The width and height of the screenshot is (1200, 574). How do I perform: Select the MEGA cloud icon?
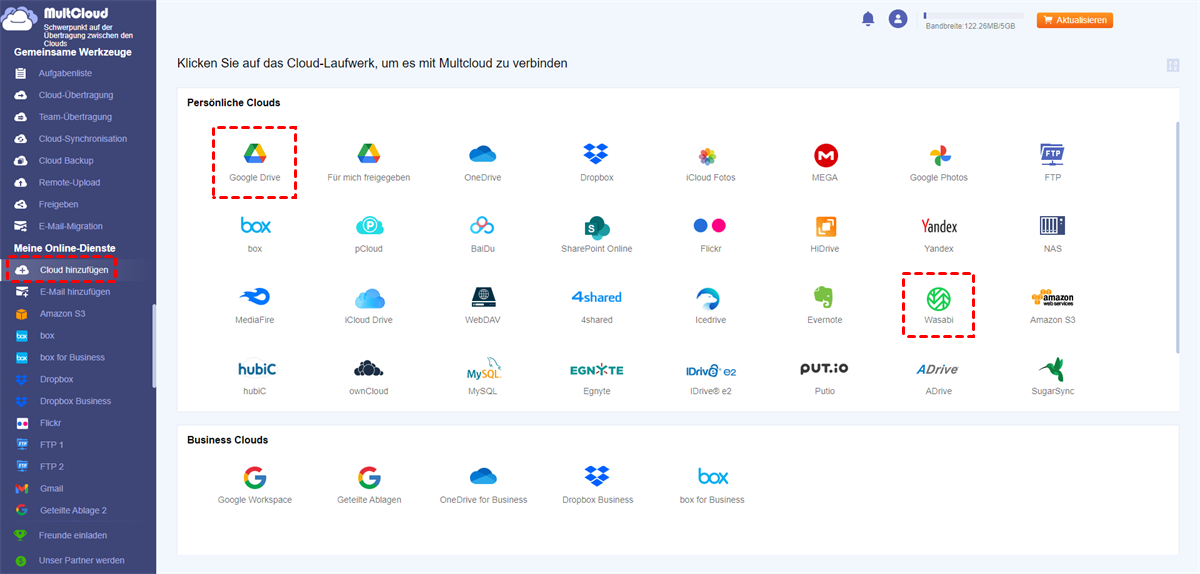coord(826,155)
